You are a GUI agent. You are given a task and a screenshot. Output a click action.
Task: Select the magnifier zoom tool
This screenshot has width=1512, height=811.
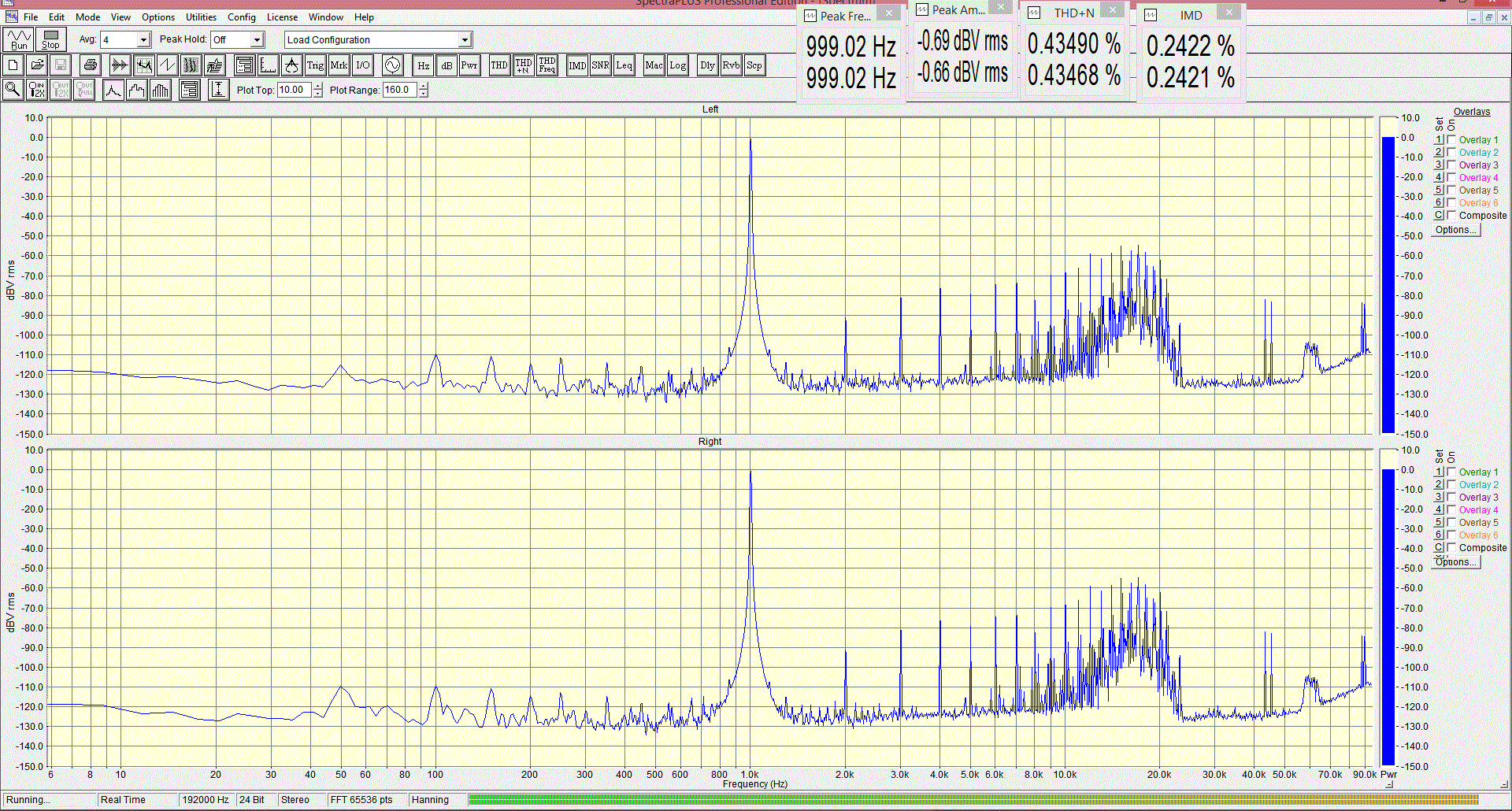tap(13, 90)
